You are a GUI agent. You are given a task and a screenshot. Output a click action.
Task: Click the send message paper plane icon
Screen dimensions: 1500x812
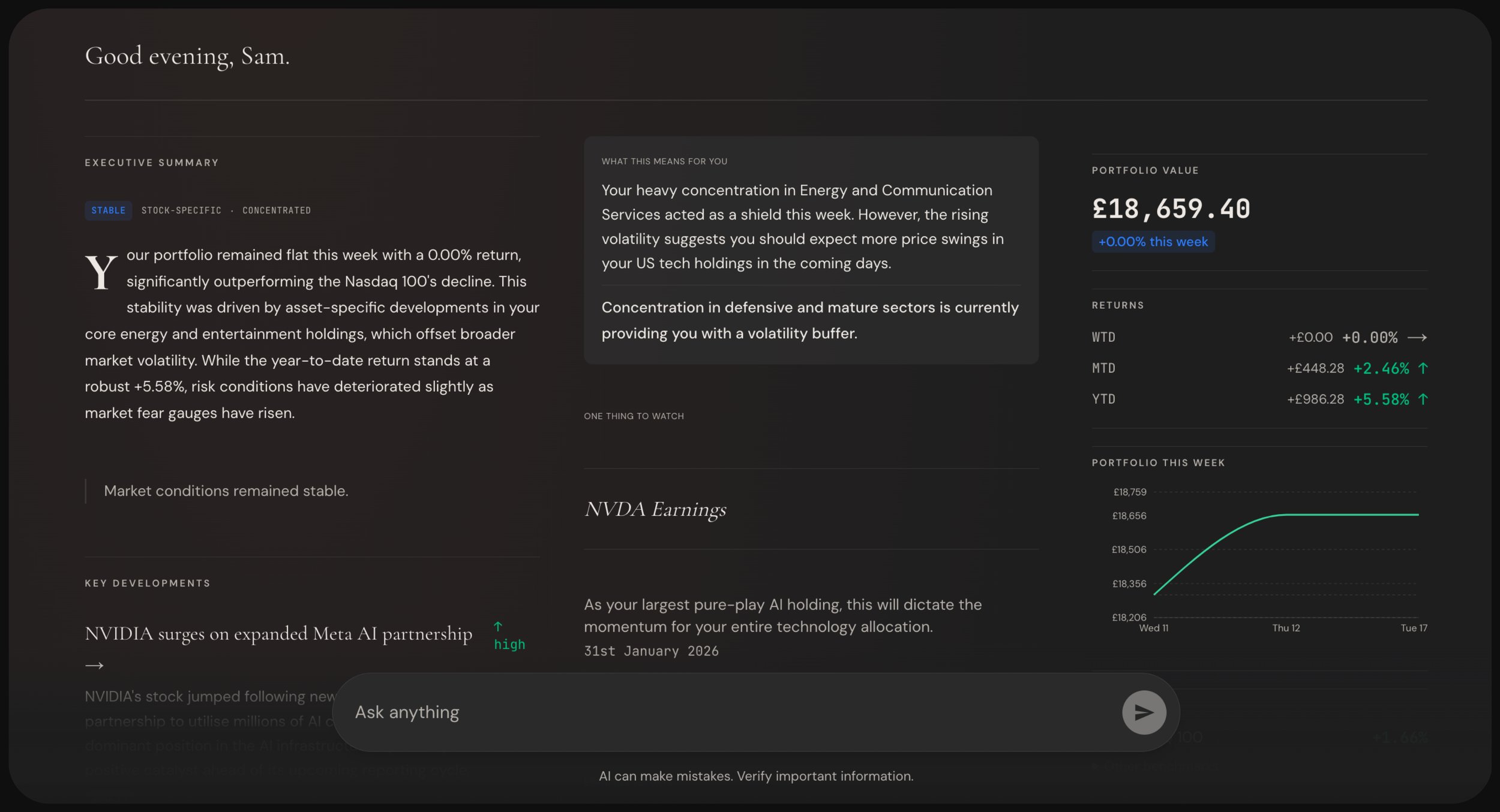pyautogui.click(x=1143, y=712)
